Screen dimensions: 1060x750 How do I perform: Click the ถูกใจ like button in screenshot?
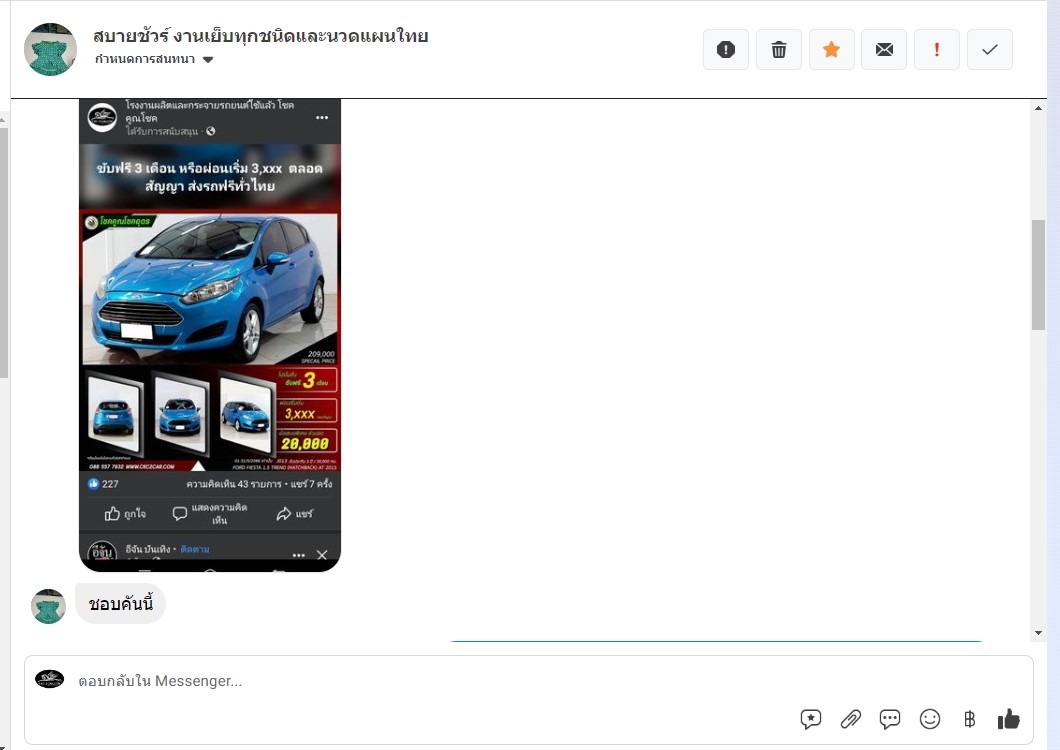pyautogui.click(x=125, y=514)
